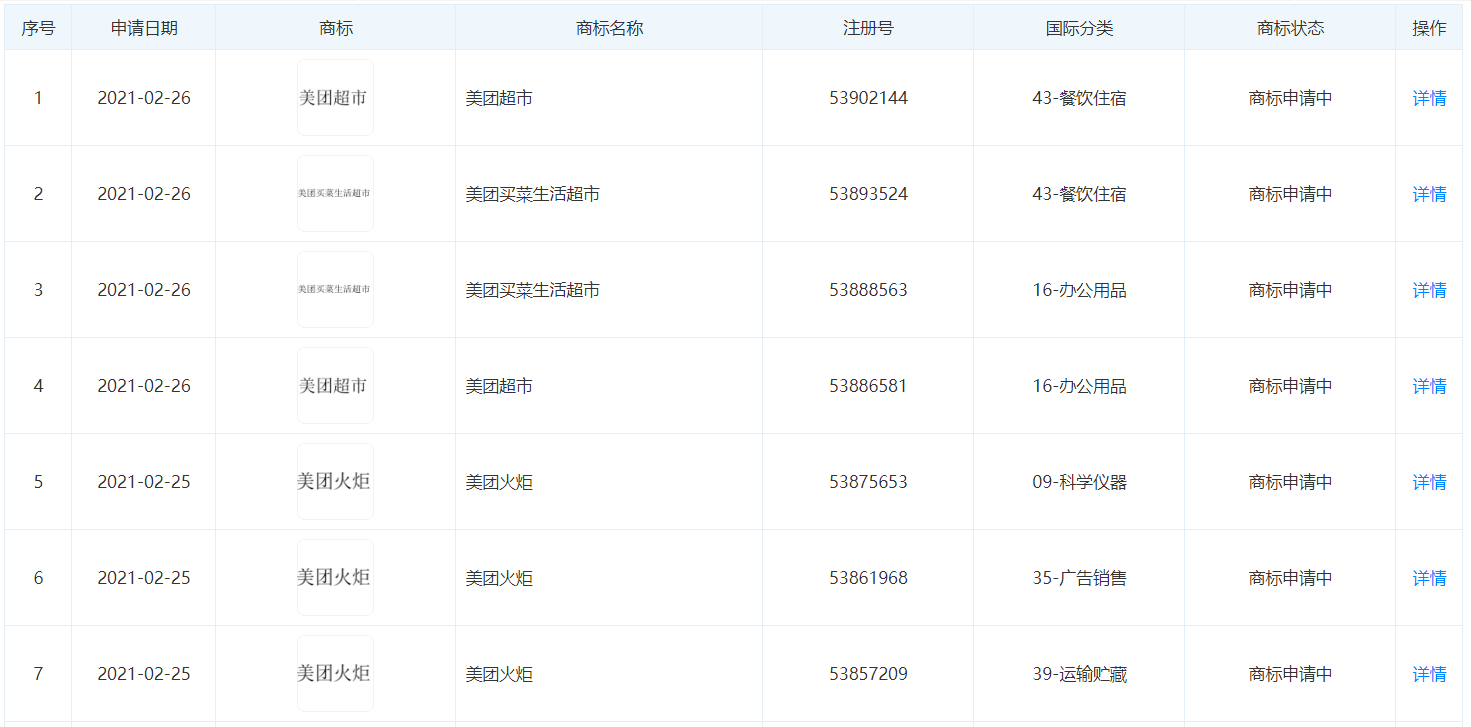Click date 2021-02-26 in row 4
Viewport: 1471px width, 727px height.
point(144,386)
